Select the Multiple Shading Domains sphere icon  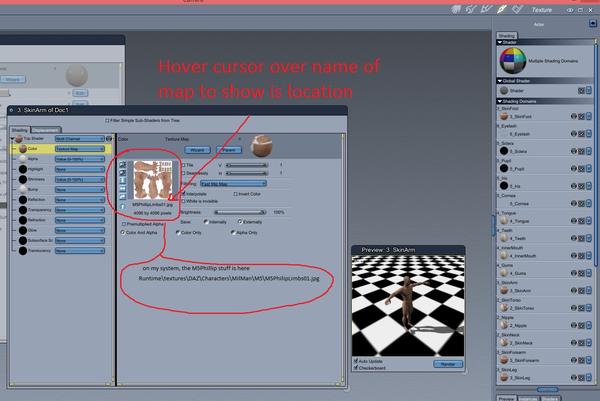[513, 60]
